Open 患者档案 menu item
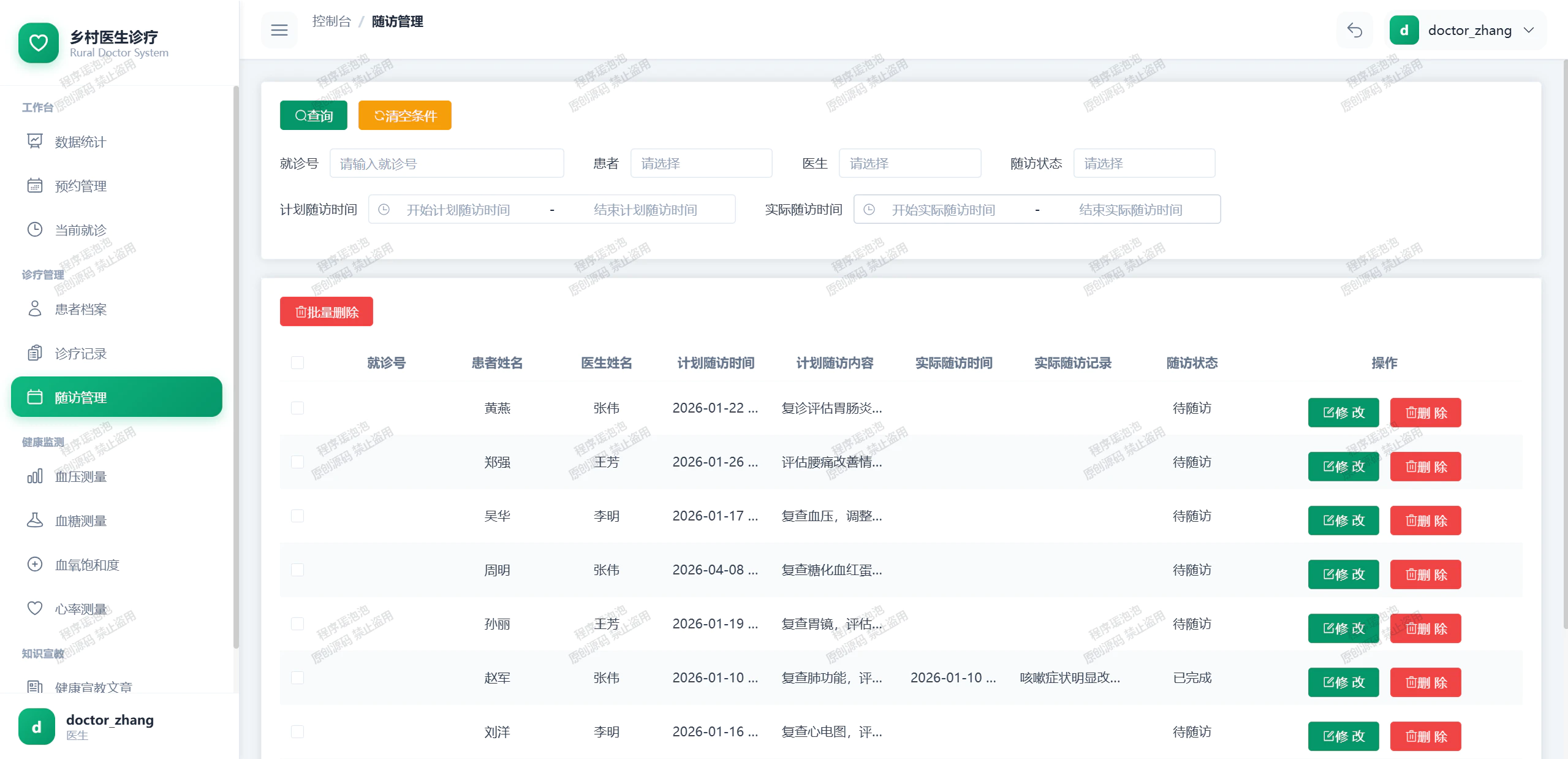Screen dimensions: 1568x759 [x=116, y=309]
